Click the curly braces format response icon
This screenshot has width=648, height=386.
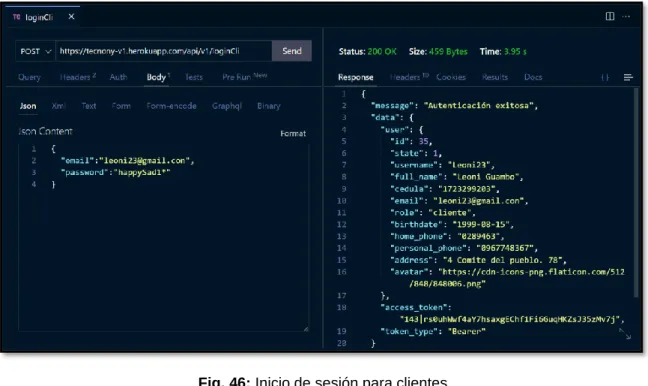[x=605, y=77]
